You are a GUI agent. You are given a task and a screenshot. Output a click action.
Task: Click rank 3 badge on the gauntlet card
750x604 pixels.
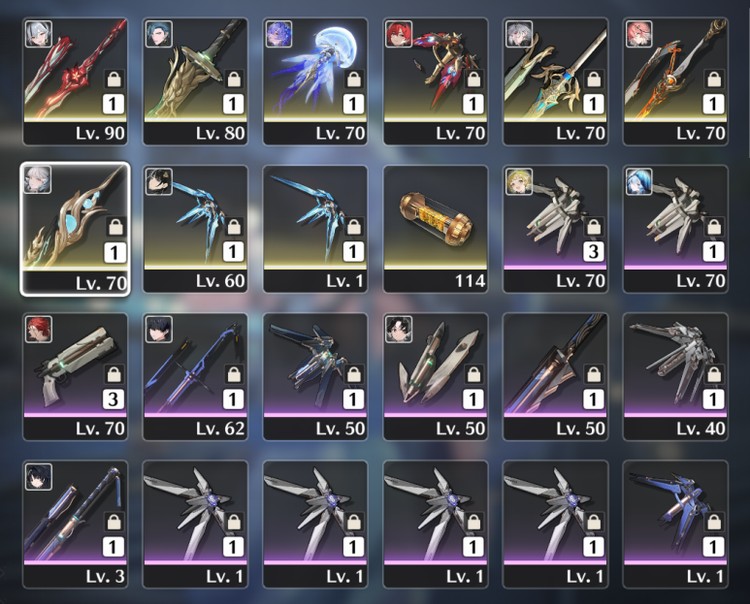coord(594,252)
